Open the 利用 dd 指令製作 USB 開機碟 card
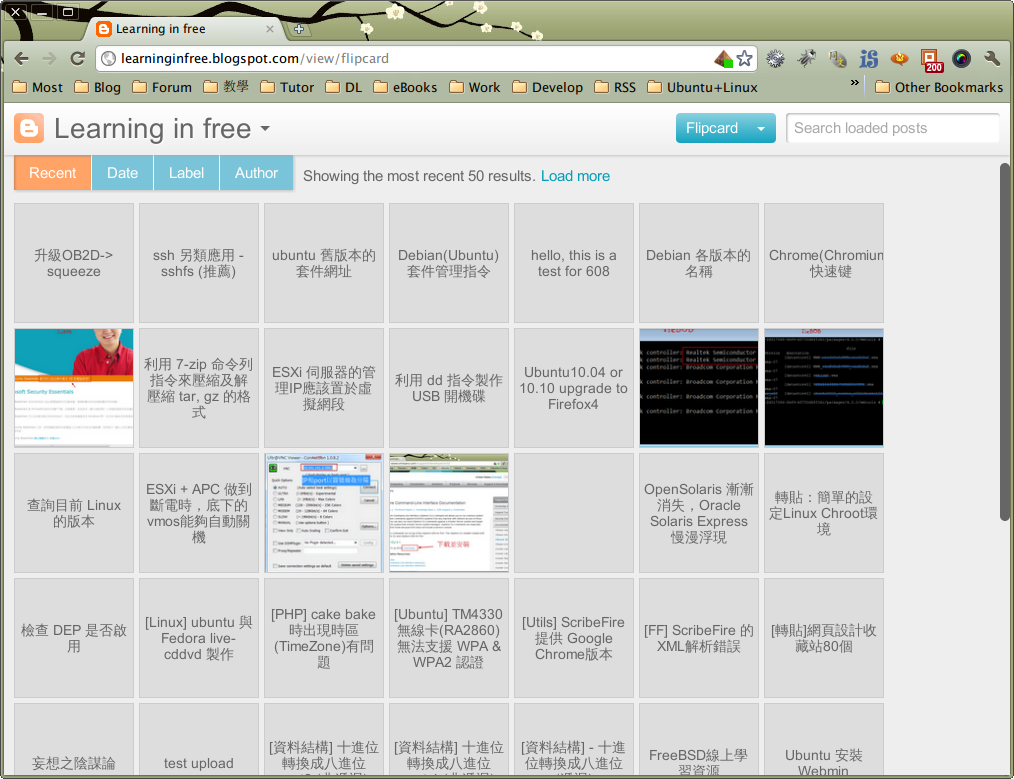Viewport: 1014px width, 779px height. [x=449, y=388]
